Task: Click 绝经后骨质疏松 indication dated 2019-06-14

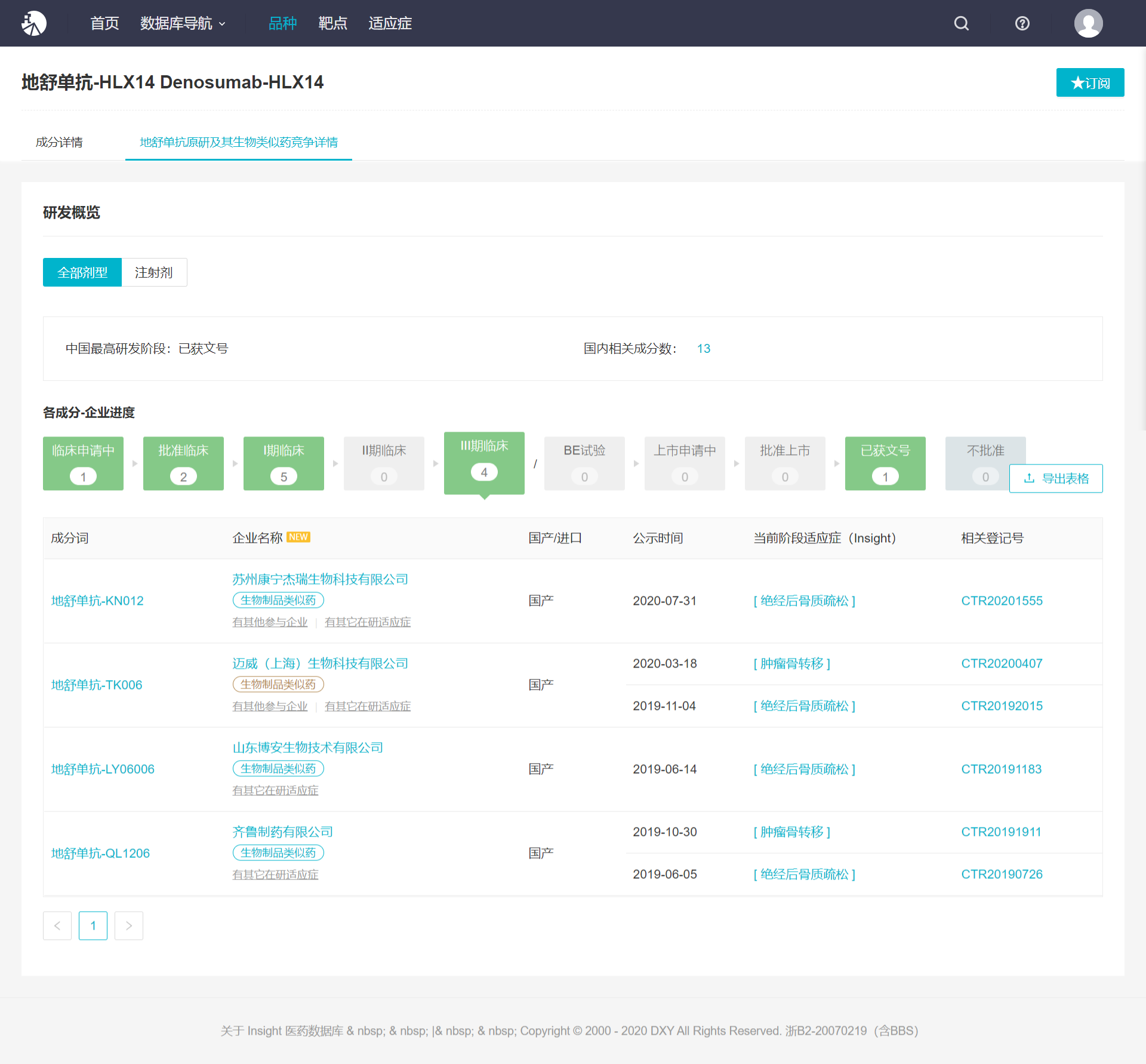Action: tap(804, 769)
